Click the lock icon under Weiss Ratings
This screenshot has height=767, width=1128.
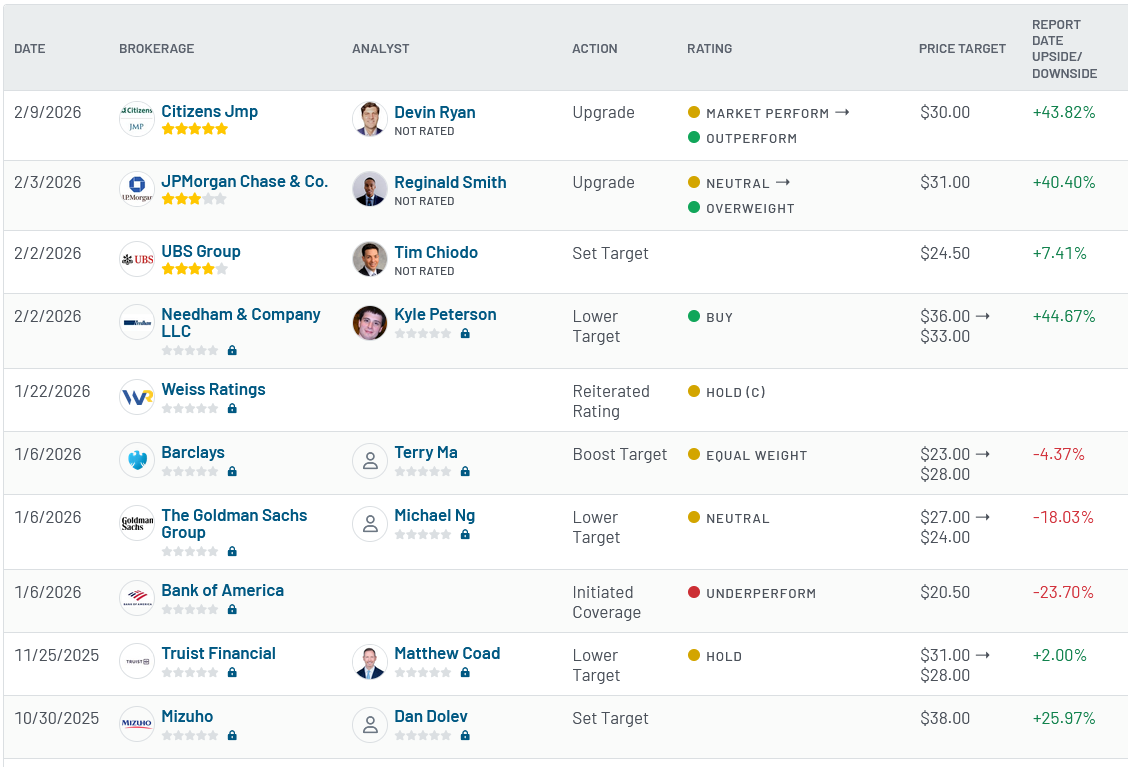coord(232,408)
